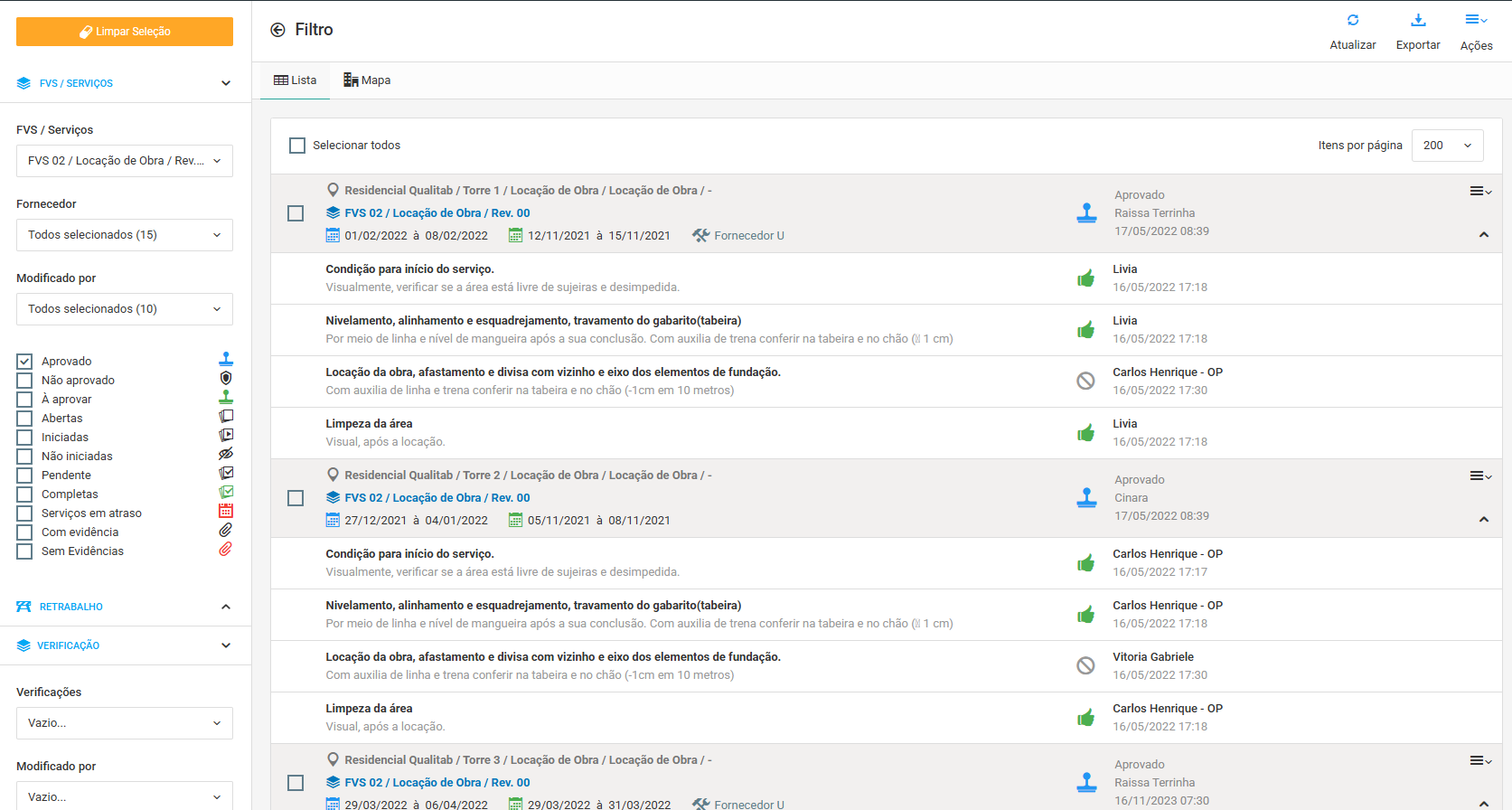The image size is (1512, 810).
Task: Change Itens por página dropdown value
Action: (x=1447, y=146)
